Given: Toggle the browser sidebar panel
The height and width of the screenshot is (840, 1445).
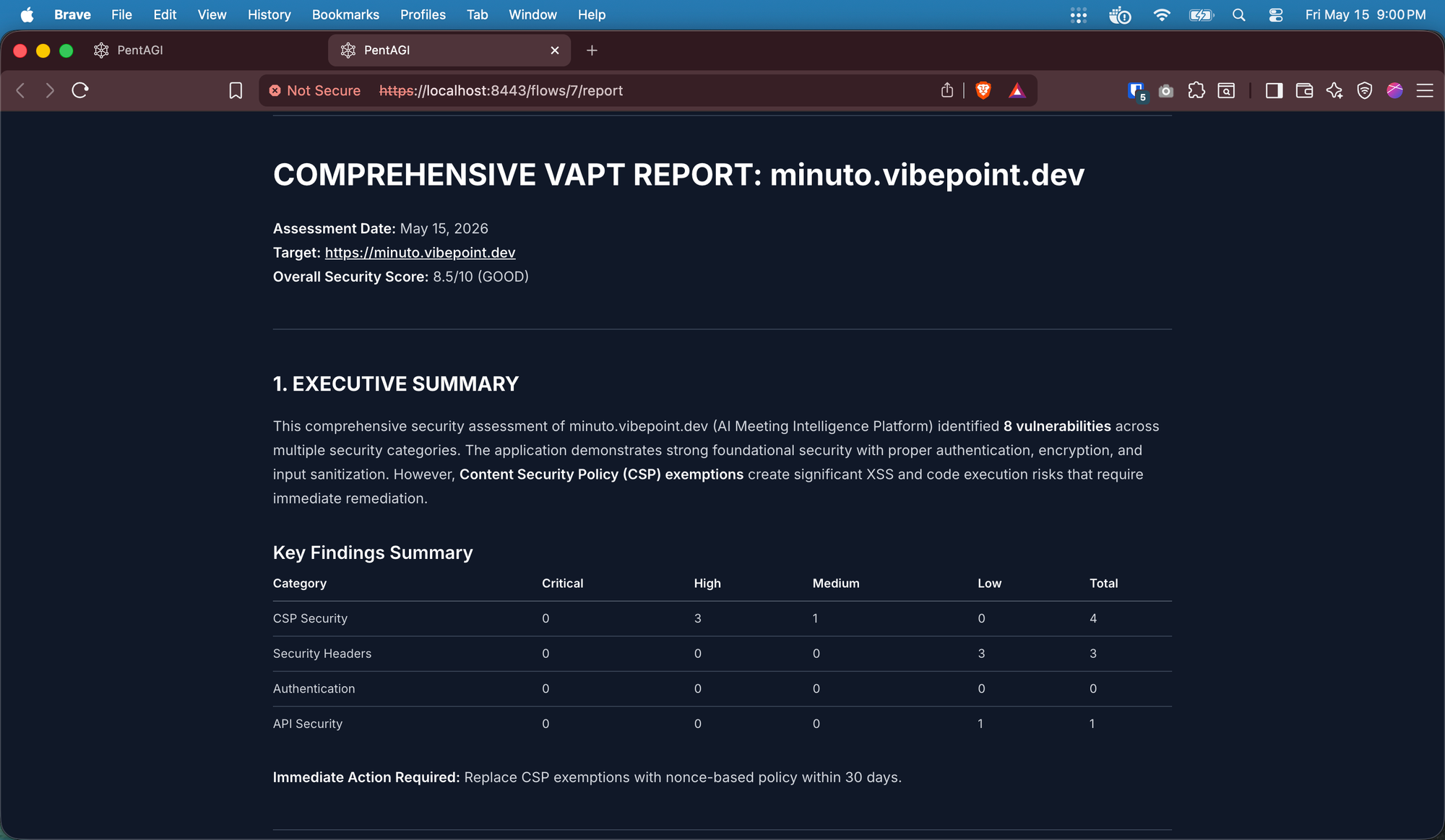Looking at the screenshot, I should coord(1274,90).
